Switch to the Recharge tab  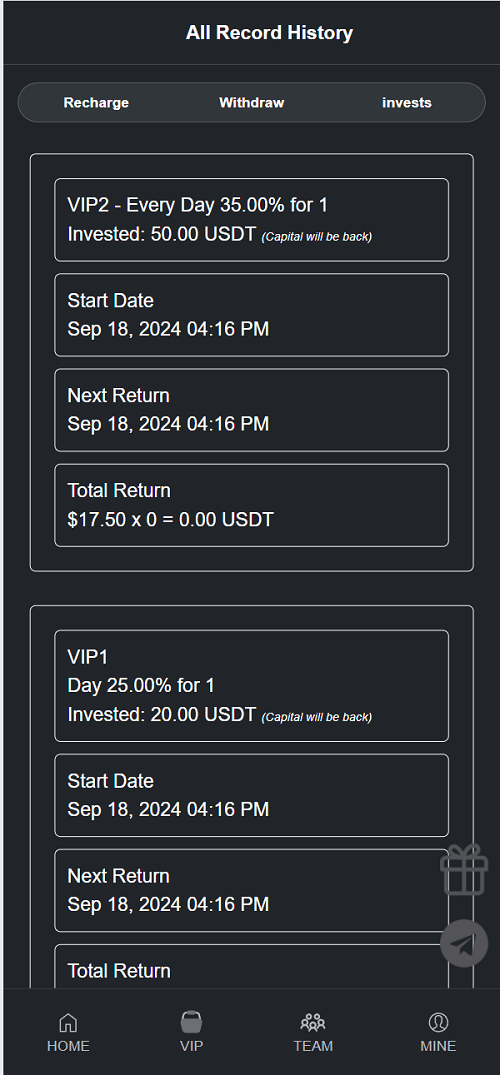pos(96,103)
